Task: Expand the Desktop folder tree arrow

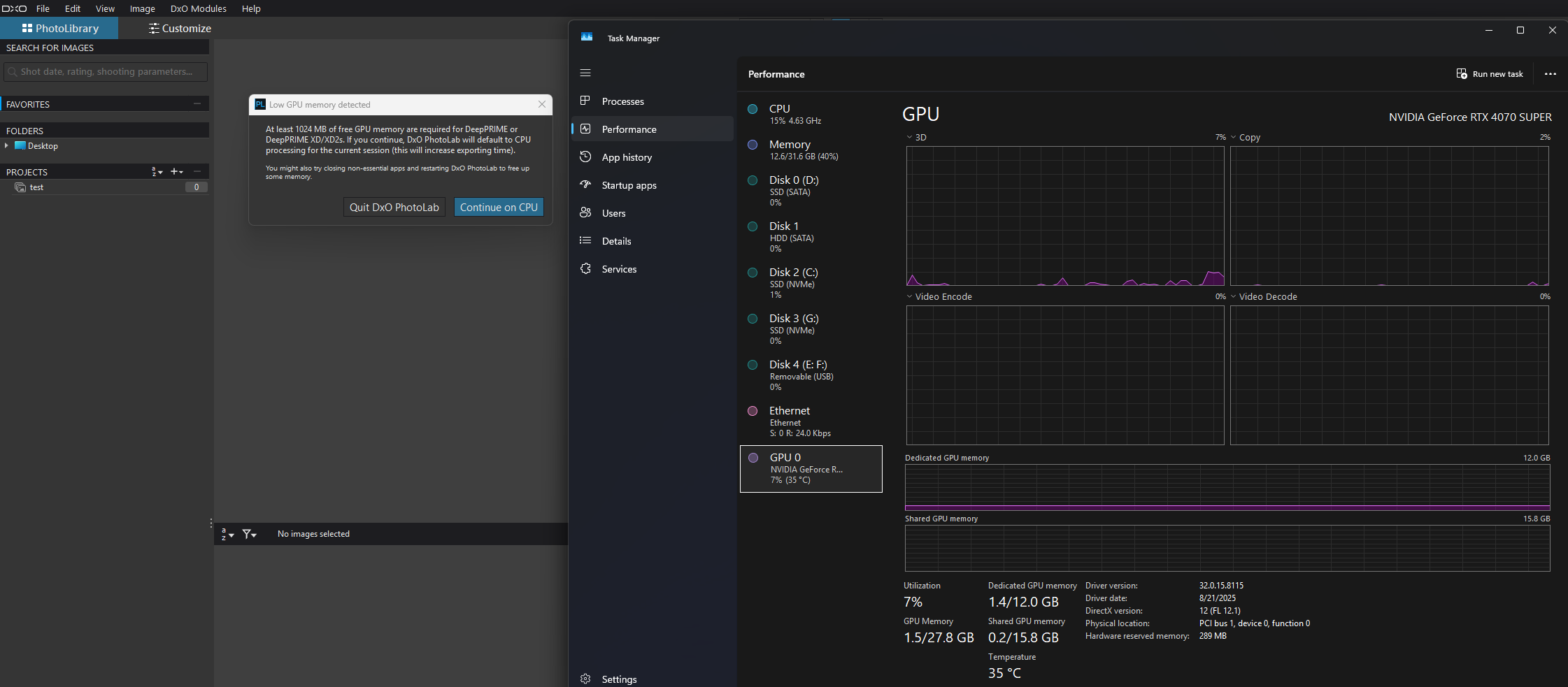Action: 6,145
